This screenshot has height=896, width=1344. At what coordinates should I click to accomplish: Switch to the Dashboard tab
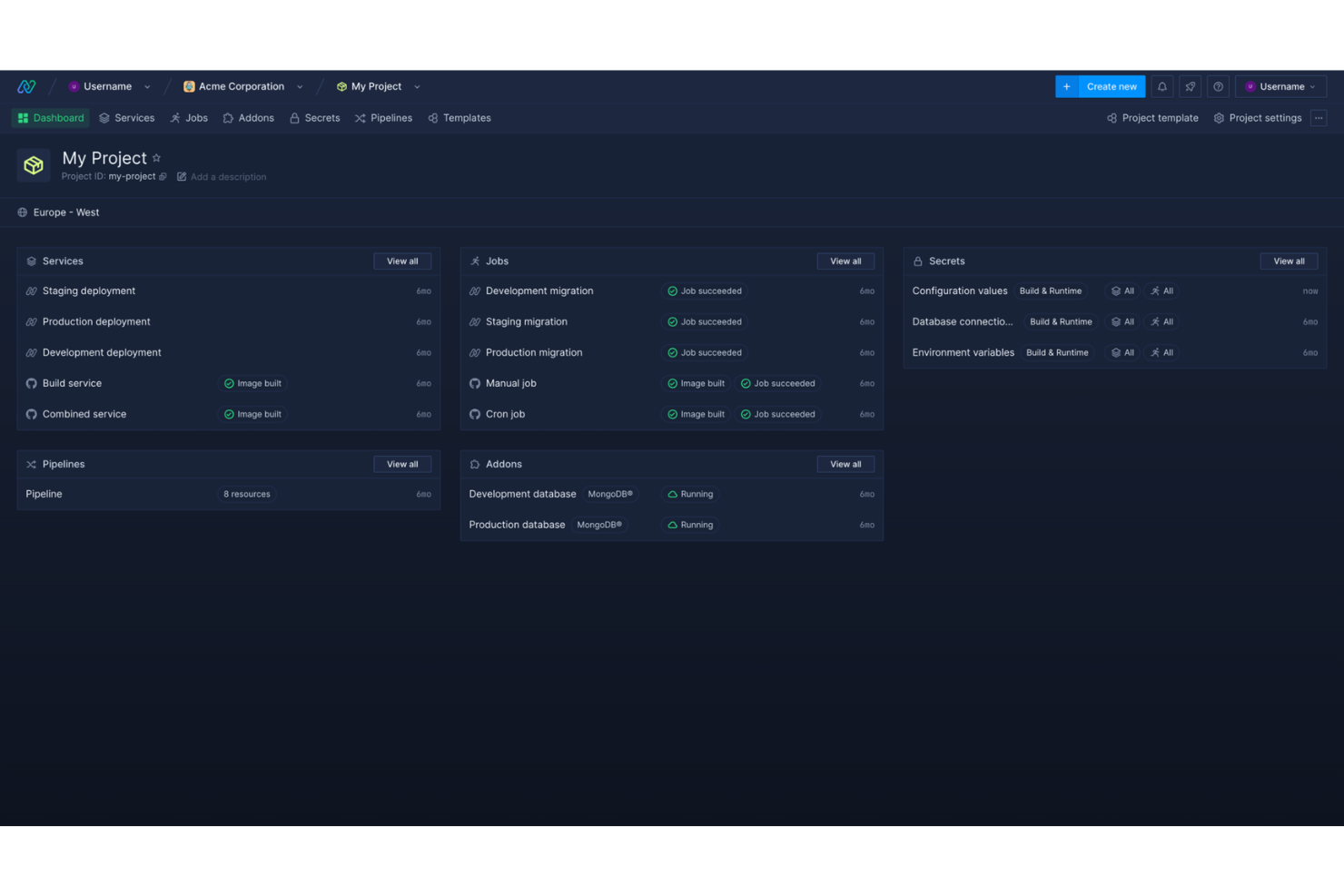point(51,118)
